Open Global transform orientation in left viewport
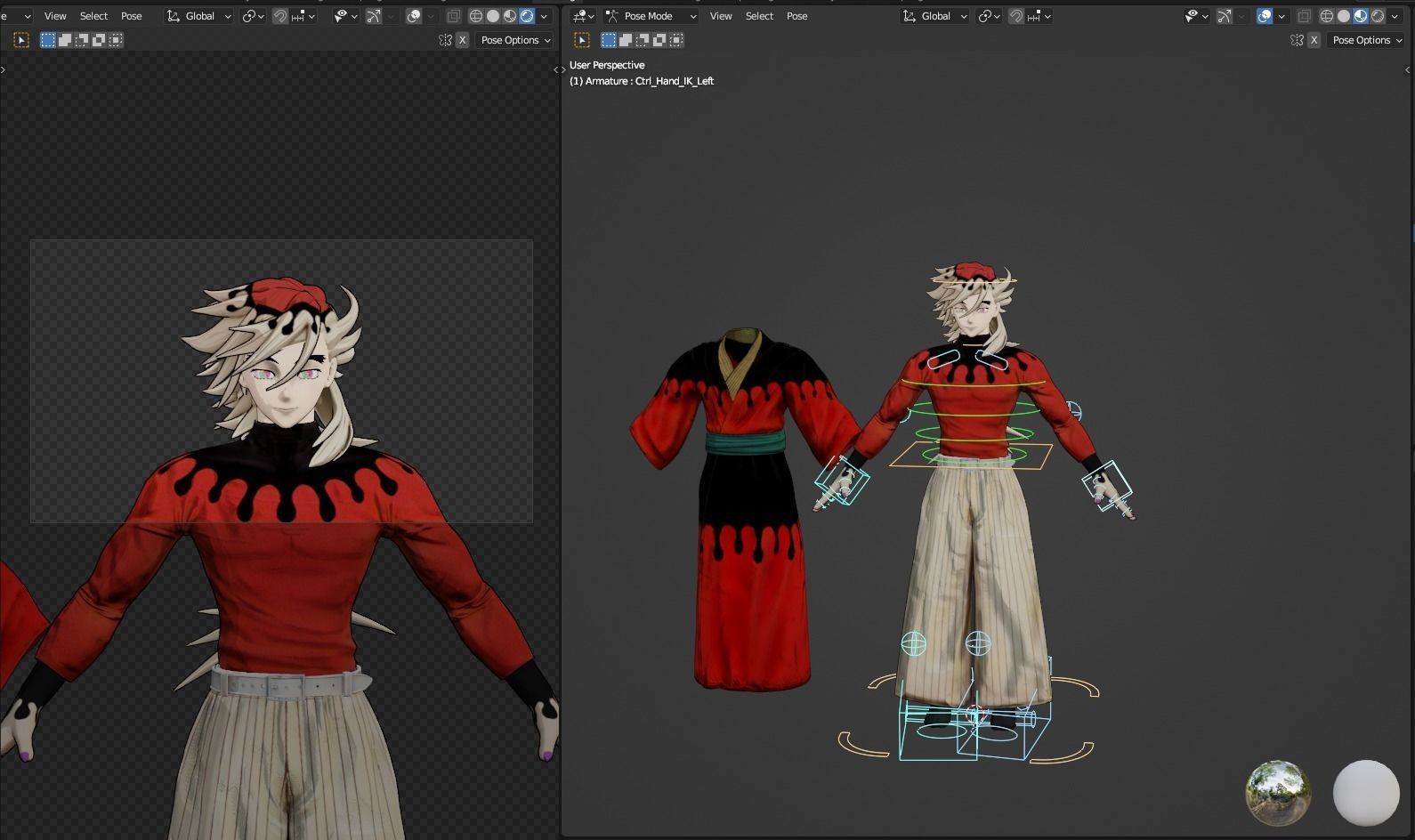This screenshot has height=840, width=1415. tap(199, 16)
